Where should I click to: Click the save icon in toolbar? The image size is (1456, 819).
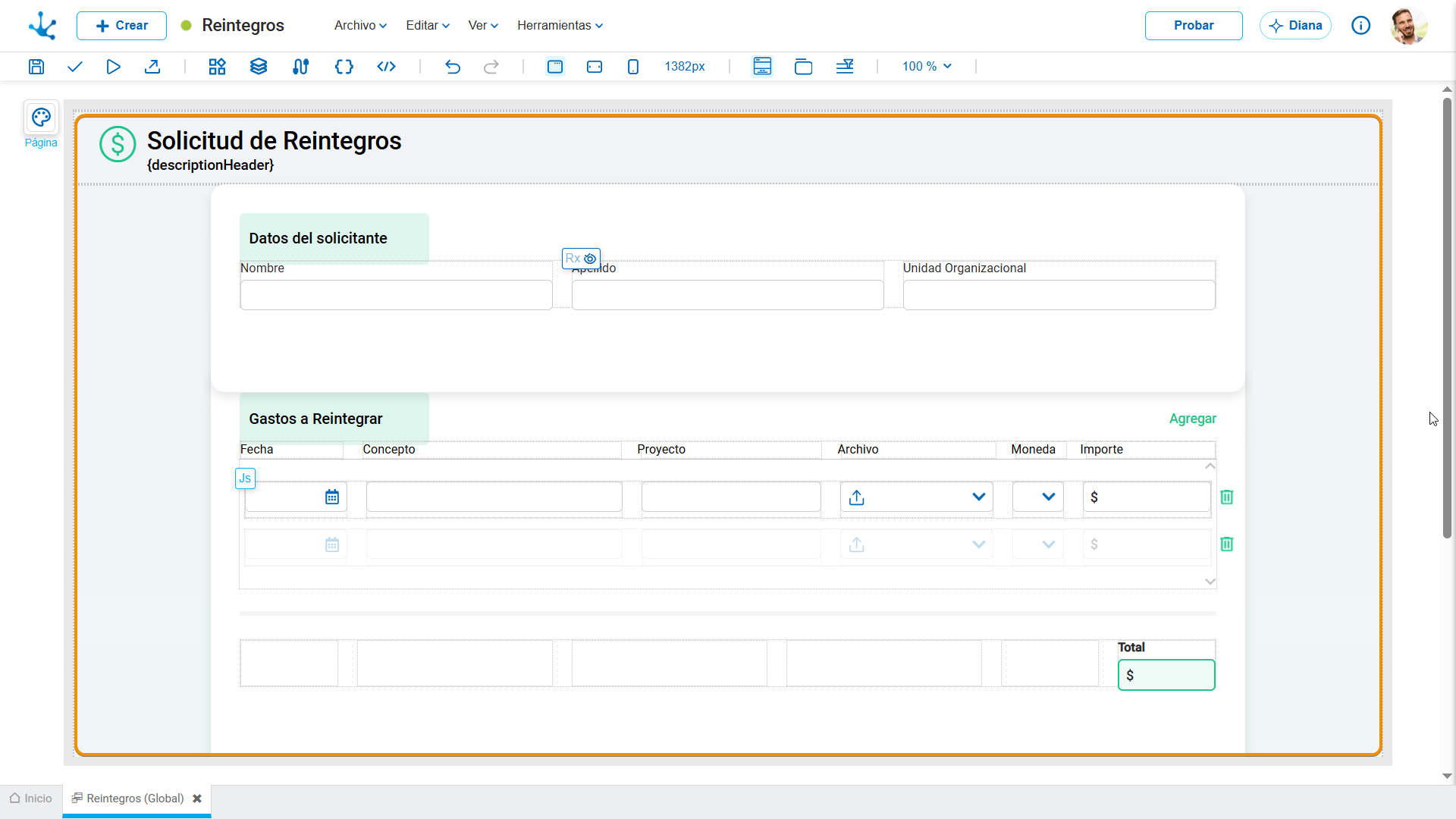pyautogui.click(x=36, y=67)
